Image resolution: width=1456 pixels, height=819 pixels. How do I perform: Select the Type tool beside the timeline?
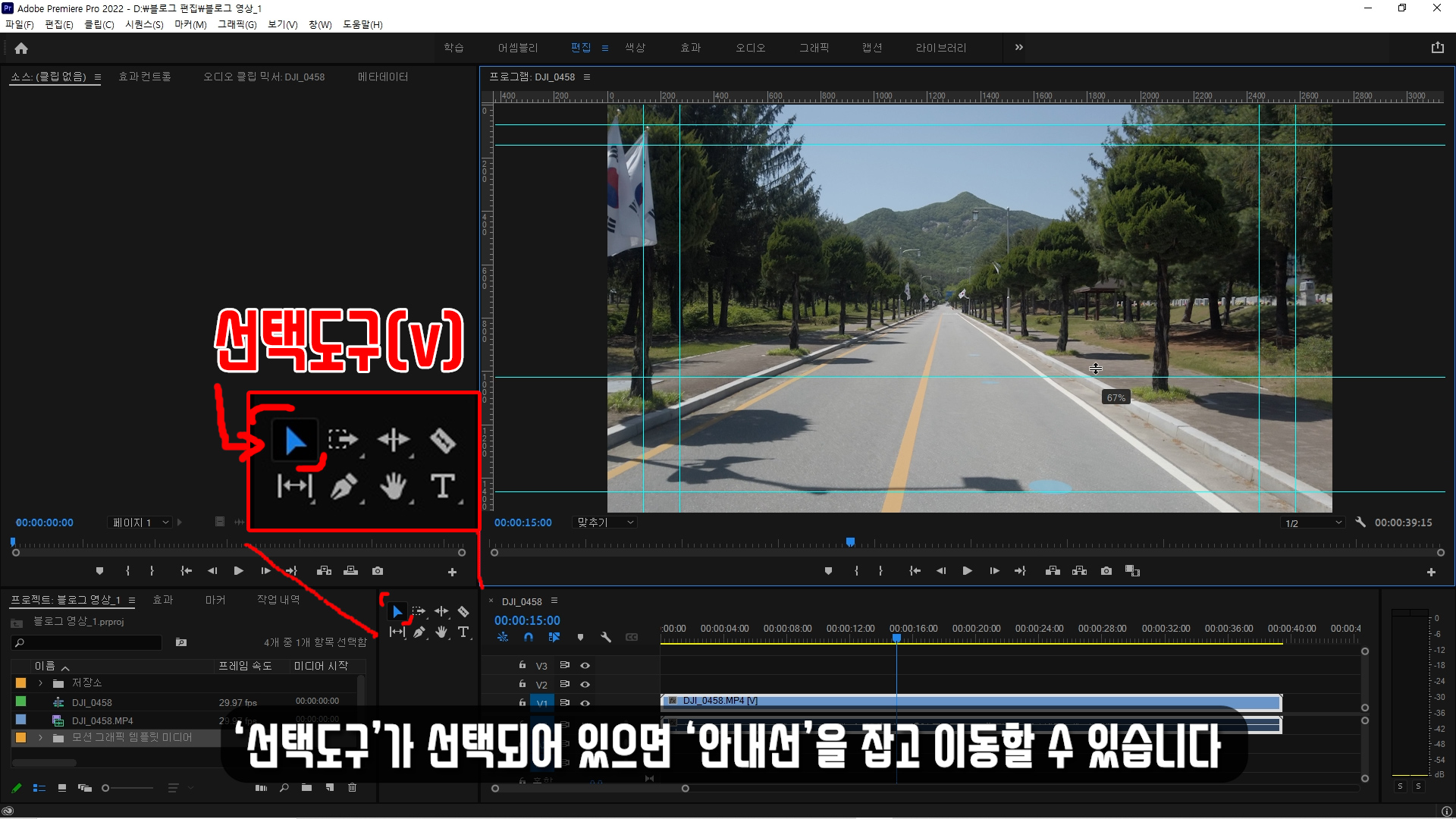click(x=463, y=632)
